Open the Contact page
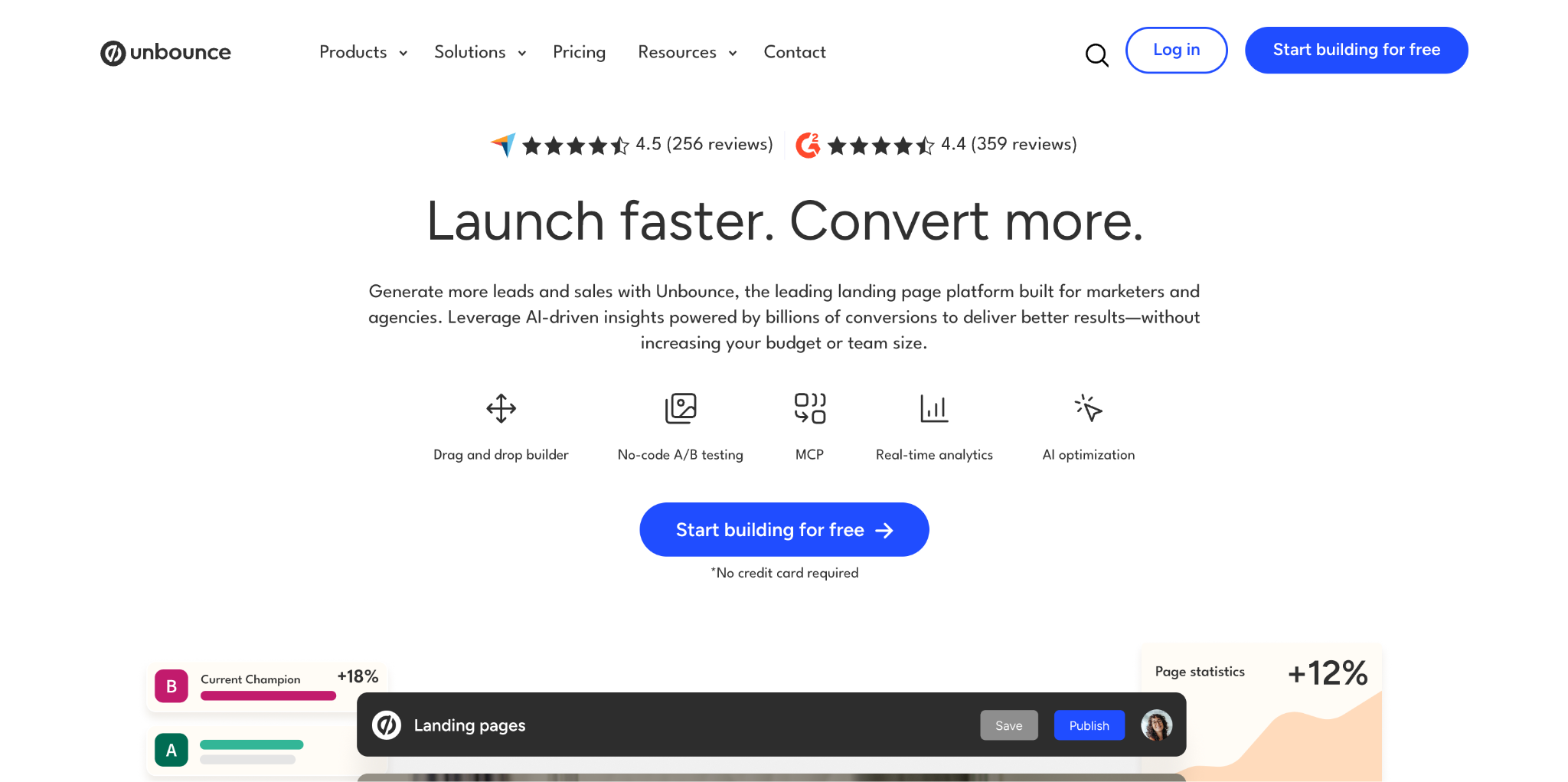1568x782 pixels. [x=795, y=52]
